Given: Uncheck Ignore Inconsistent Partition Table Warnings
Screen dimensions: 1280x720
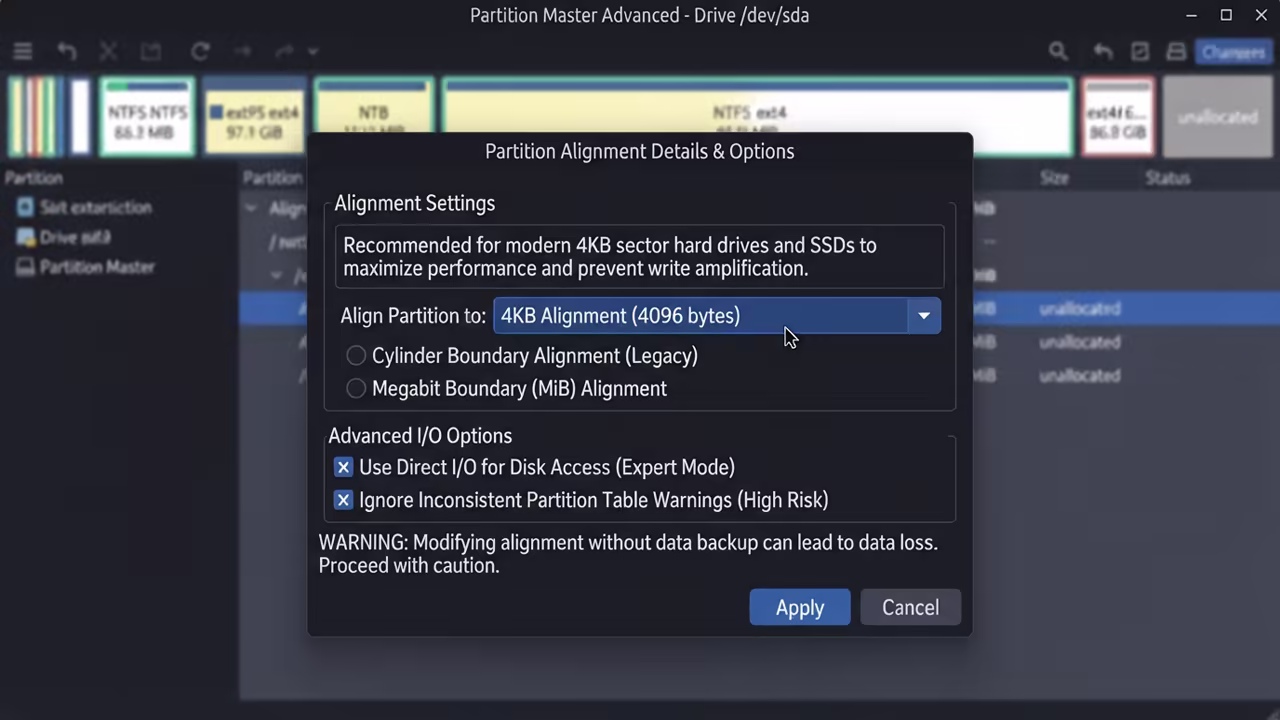Looking at the screenshot, I should pos(343,500).
